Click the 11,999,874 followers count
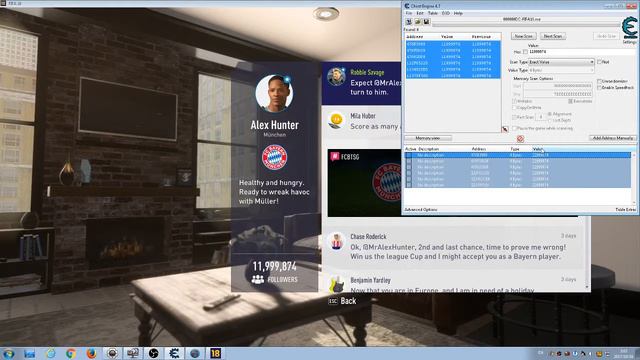 [x=274, y=267]
